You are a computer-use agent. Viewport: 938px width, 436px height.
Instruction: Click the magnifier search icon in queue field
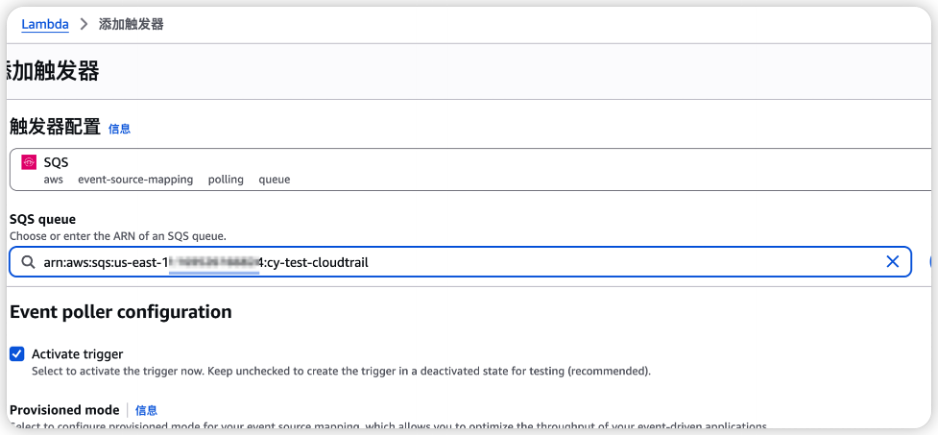click(x=28, y=262)
